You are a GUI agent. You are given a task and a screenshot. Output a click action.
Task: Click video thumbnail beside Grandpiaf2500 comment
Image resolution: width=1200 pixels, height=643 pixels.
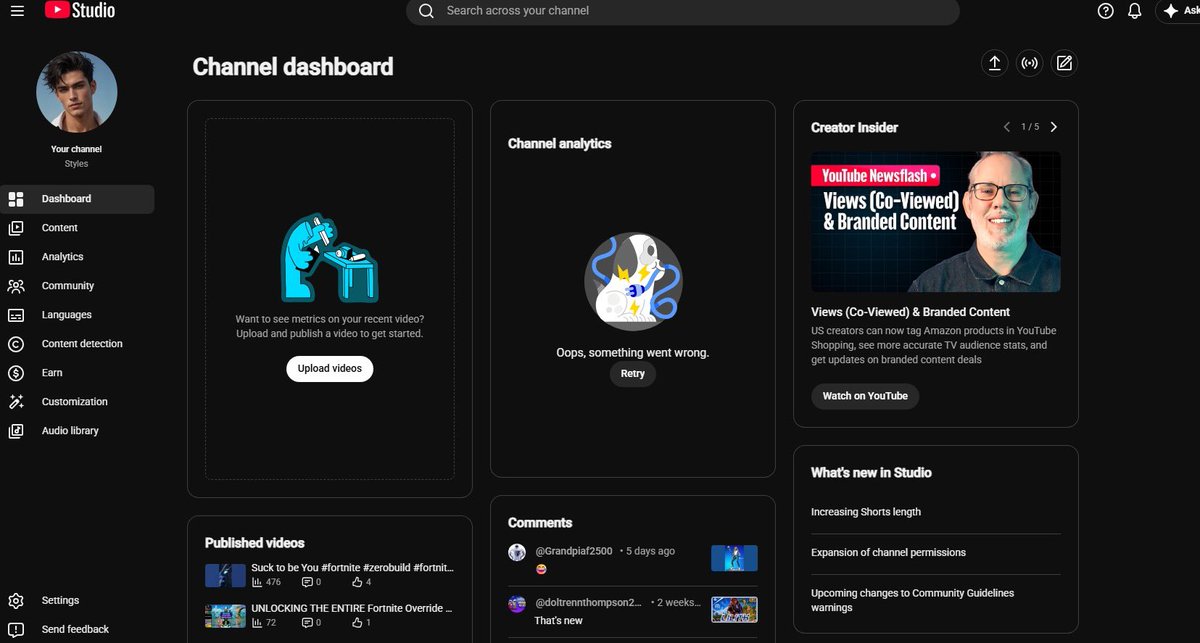[734, 558]
